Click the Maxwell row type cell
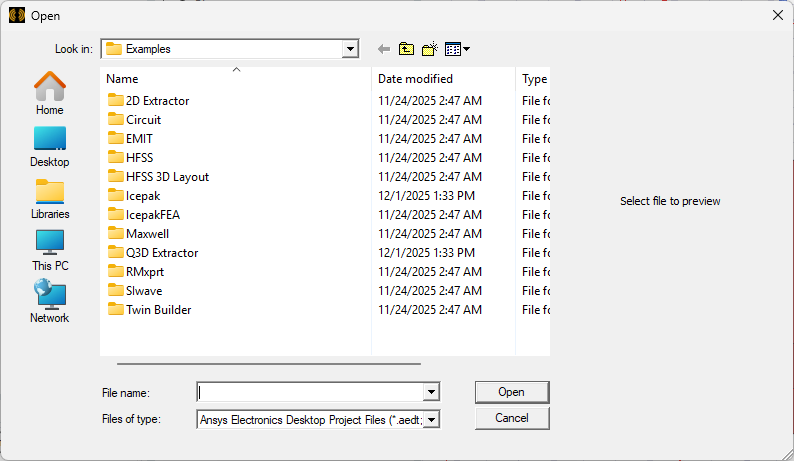Viewport: 794px width, 461px height. click(x=536, y=234)
